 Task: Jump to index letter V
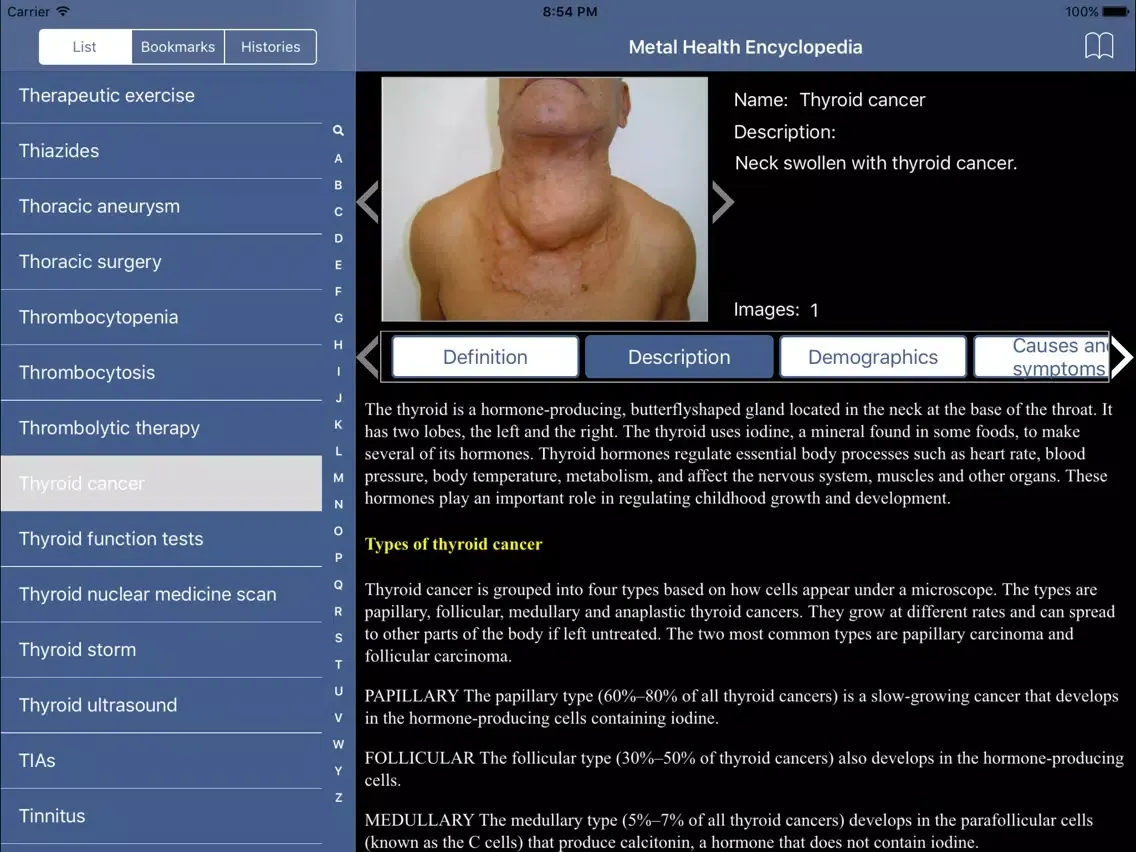point(338,717)
